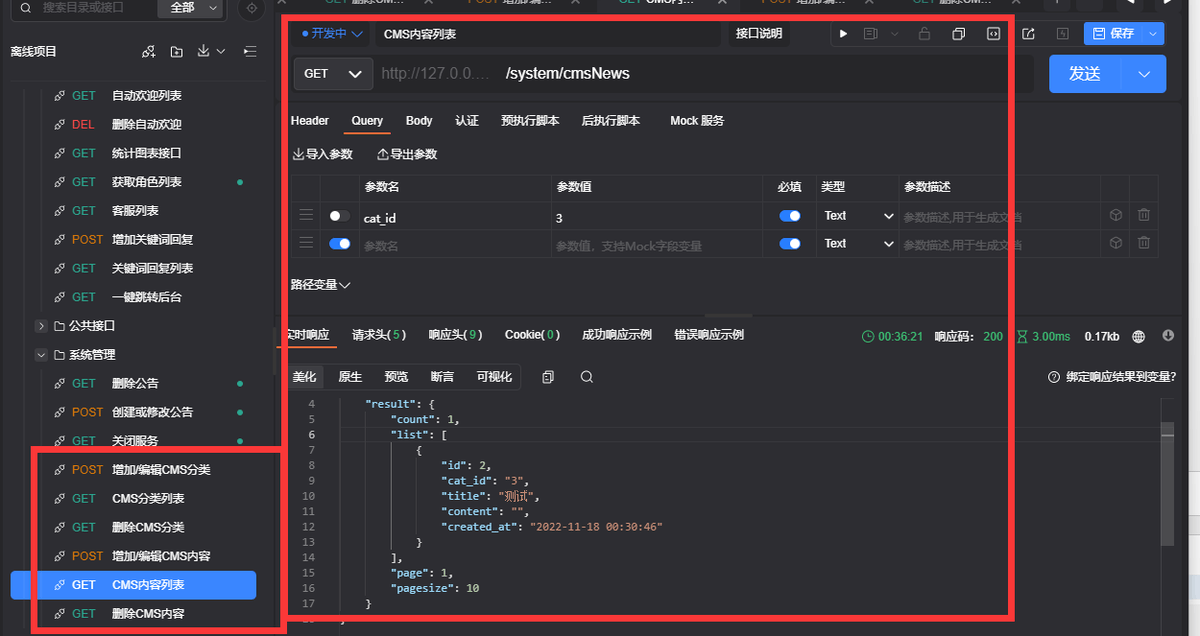
Task: Switch to the Mock 服务 tab
Action: pos(697,121)
